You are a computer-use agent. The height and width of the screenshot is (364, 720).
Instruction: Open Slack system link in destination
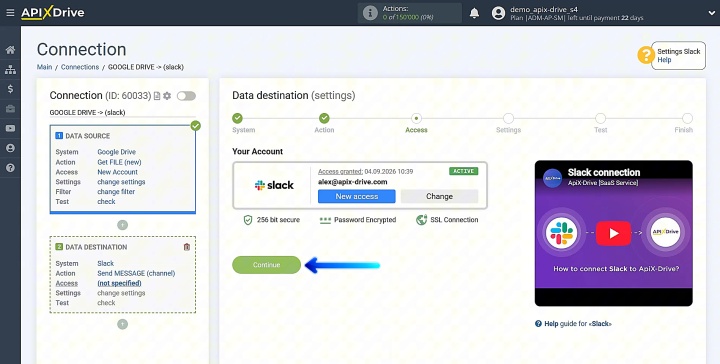click(106, 263)
